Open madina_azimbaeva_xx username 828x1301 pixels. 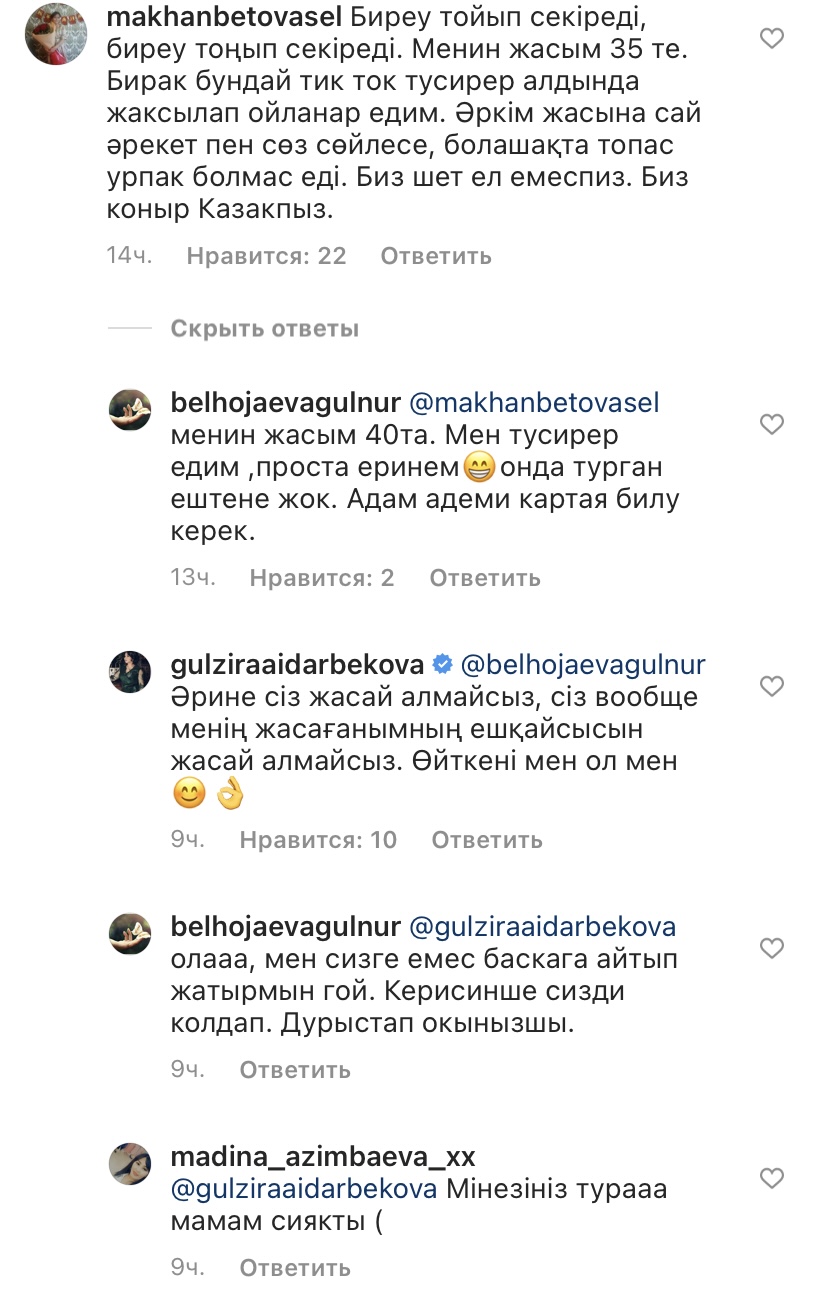[x=323, y=1157]
